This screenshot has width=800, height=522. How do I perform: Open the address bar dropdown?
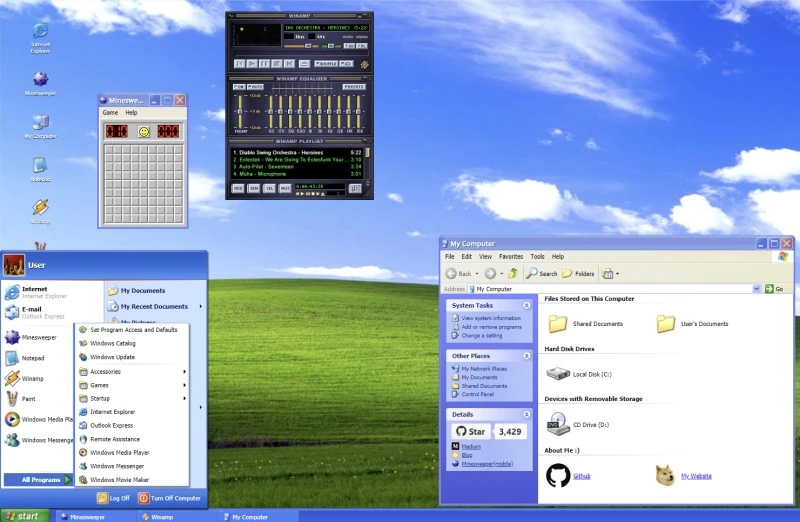click(757, 289)
